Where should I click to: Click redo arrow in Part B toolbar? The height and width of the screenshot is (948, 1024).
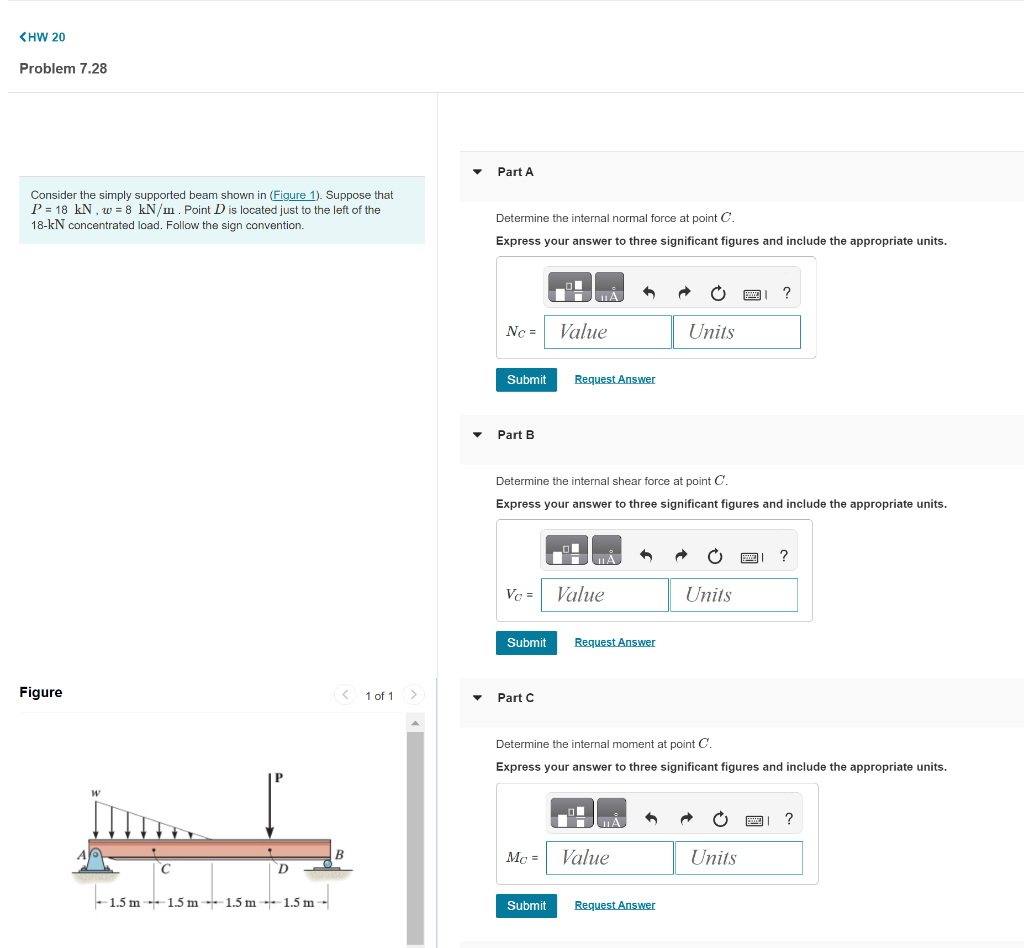(681, 556)
